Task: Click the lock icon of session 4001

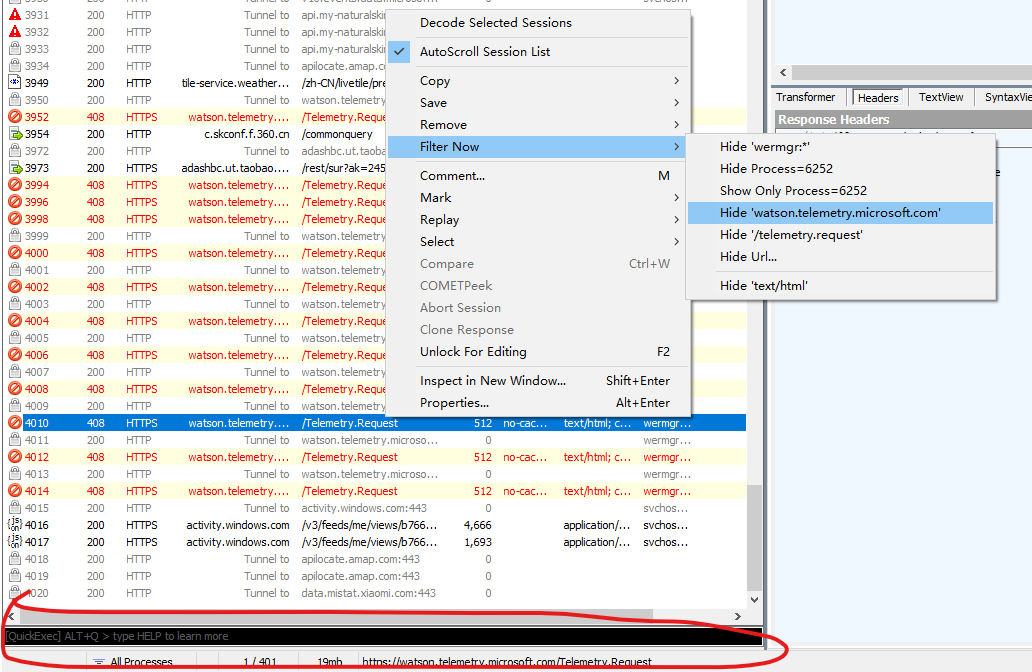Action: (x=14, y=270)
